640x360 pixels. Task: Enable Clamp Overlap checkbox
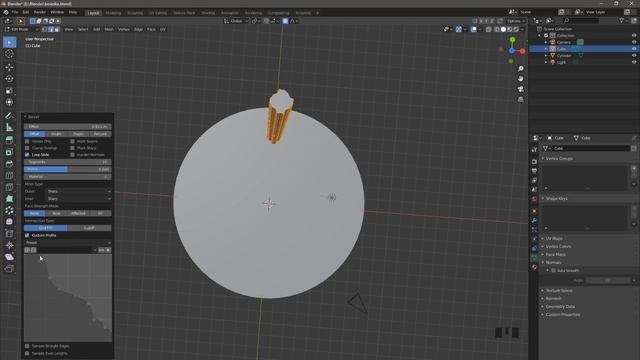point(27,148)
